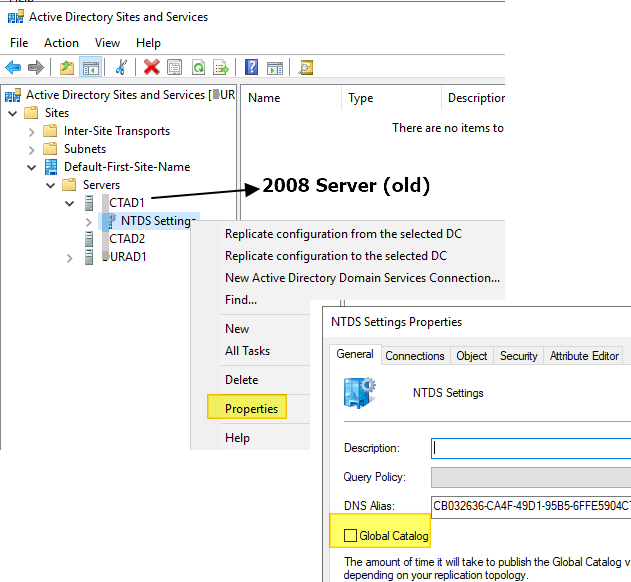Image resolution: width=631 pixels, height=582 pixels.
Task: Click the CTAD2 server icon
Action: point(89,239)
